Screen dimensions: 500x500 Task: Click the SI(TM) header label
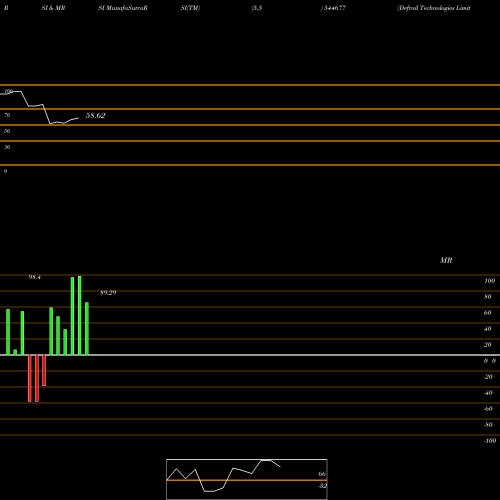coord(190,8)
